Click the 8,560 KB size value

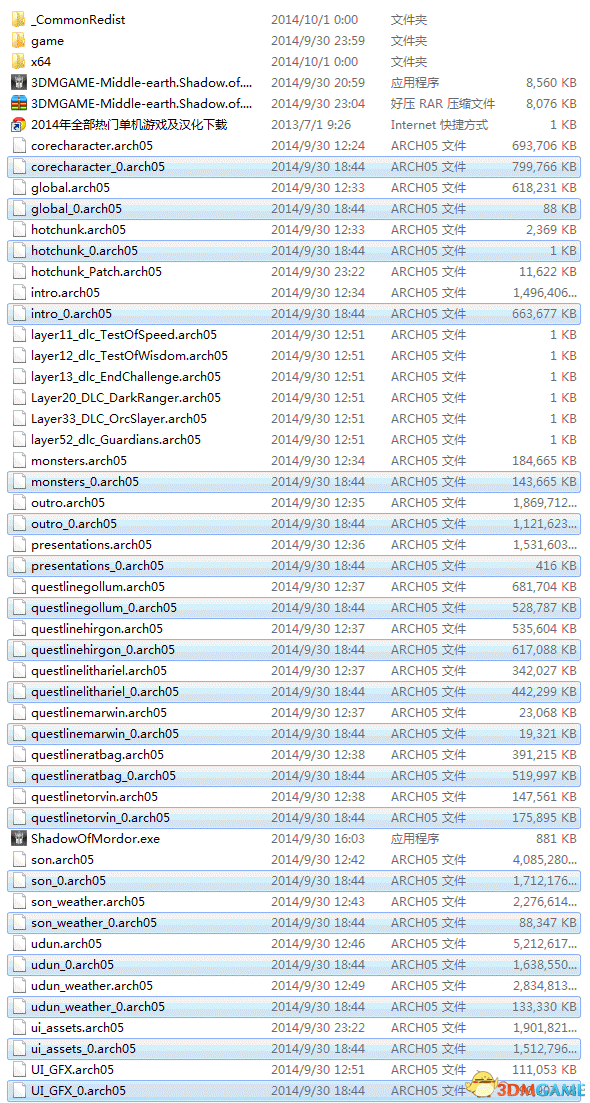point(551,83)
